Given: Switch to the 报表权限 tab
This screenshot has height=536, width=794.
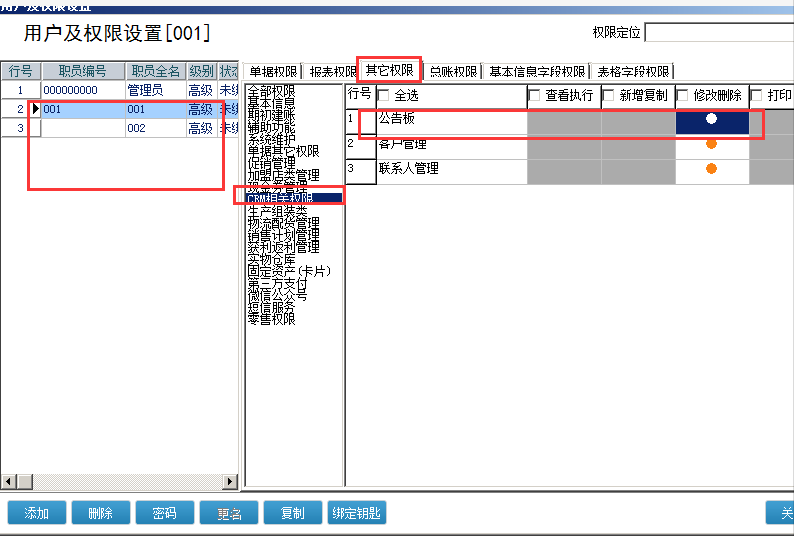Looking at the screenshot, I should click(x=332, y=71).
